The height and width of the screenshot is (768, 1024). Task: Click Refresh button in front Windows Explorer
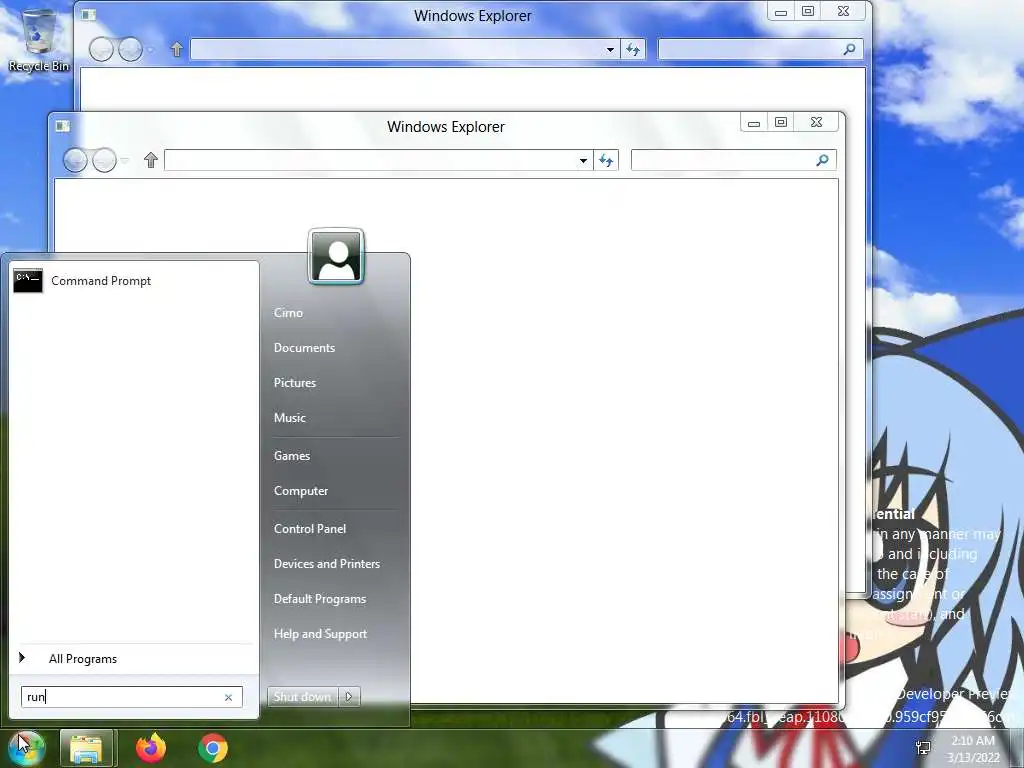606,161
